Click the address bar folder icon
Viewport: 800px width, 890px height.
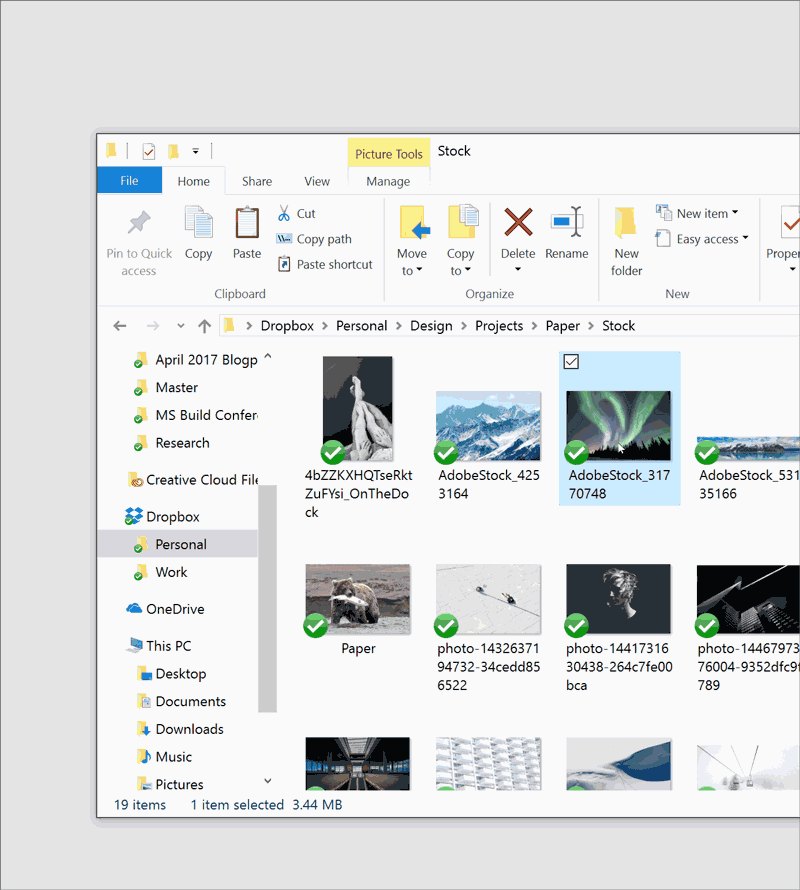coord(229,325)
